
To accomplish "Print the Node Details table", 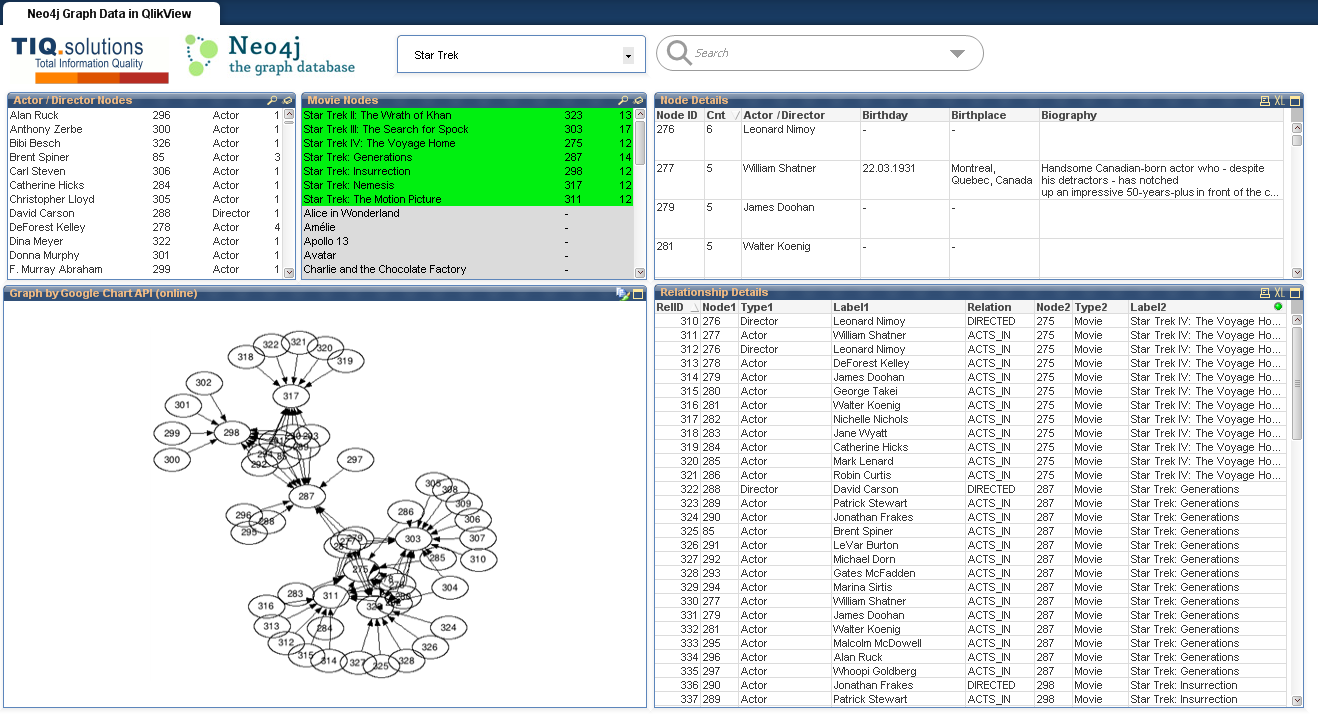I will pos(1264,101).
